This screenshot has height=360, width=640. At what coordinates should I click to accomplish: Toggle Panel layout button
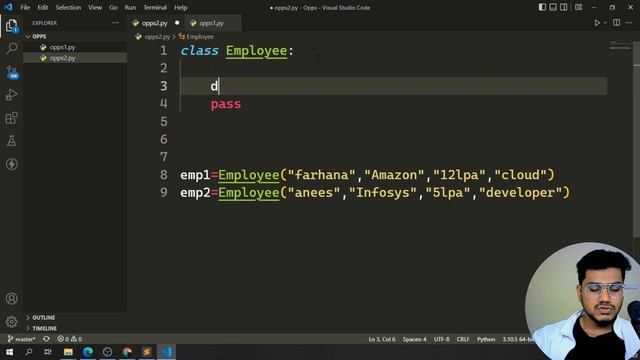point(553,7)
